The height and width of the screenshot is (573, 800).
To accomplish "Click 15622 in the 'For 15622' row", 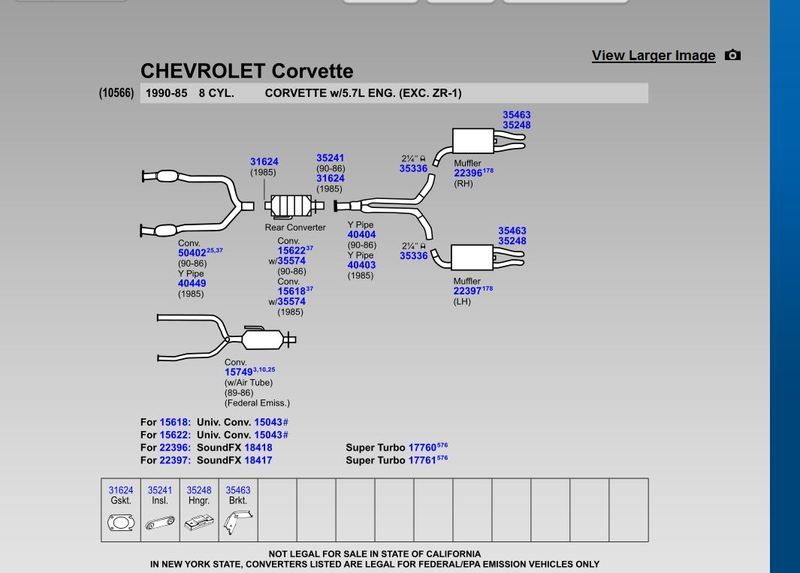I will click(174, 435).
